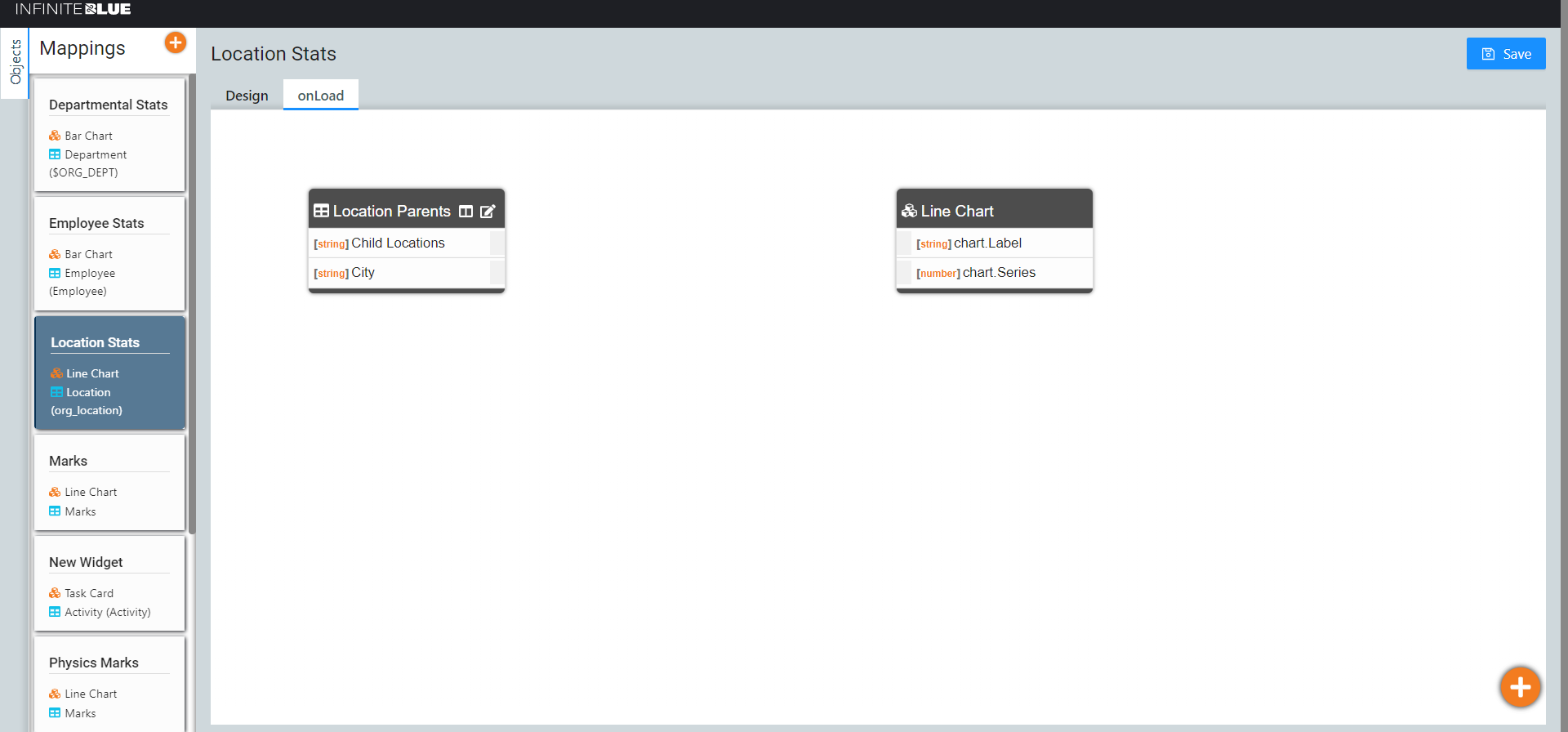Click Location (org_location) text in Location Stats
This screenshot has height=732, width=1568.
pyautogui.click(x=87, y=401)
